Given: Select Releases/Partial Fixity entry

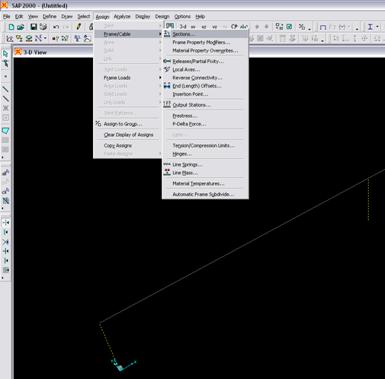Looking at the screenshot, I should pyautogui.click(x=205, y=61).
